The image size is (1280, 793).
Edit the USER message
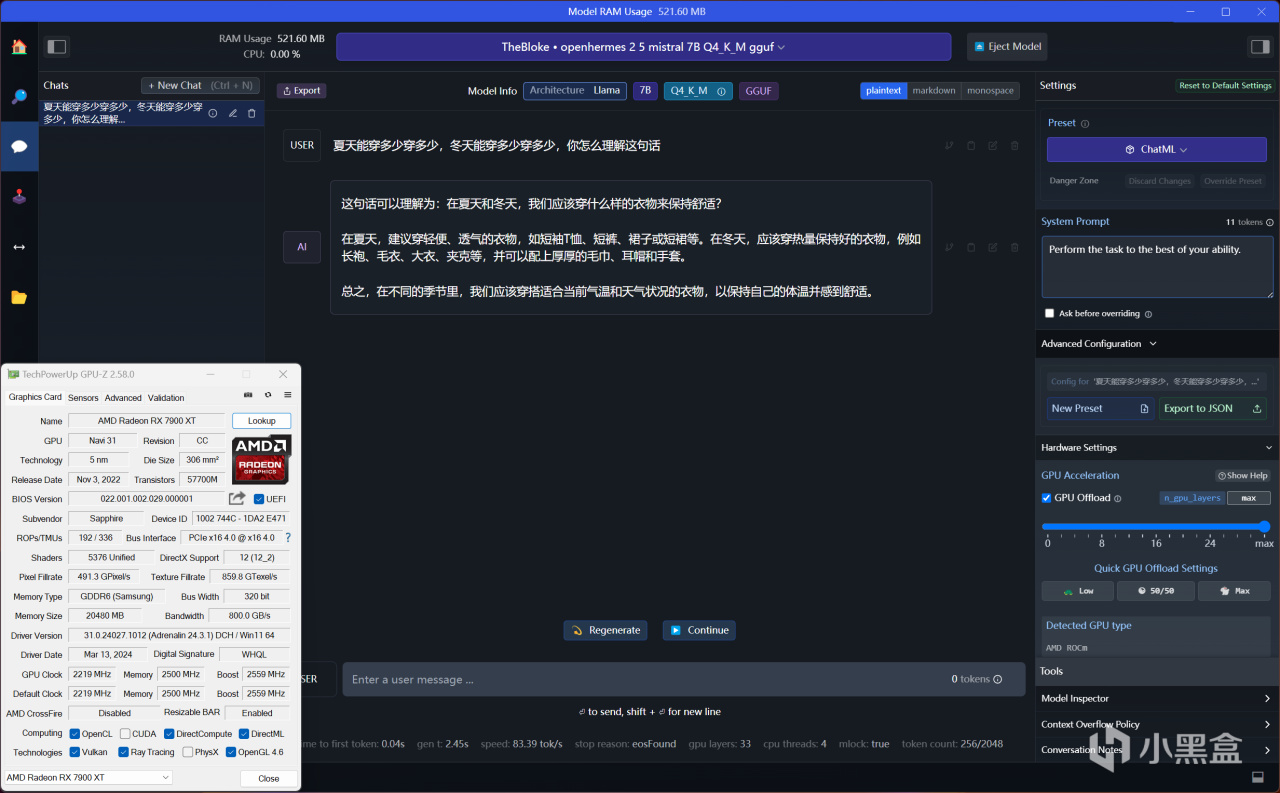click(x=993, y=146)
